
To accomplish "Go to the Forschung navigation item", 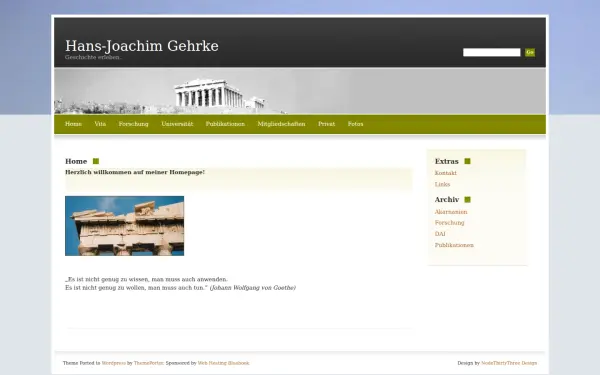I will click(134, 124).
